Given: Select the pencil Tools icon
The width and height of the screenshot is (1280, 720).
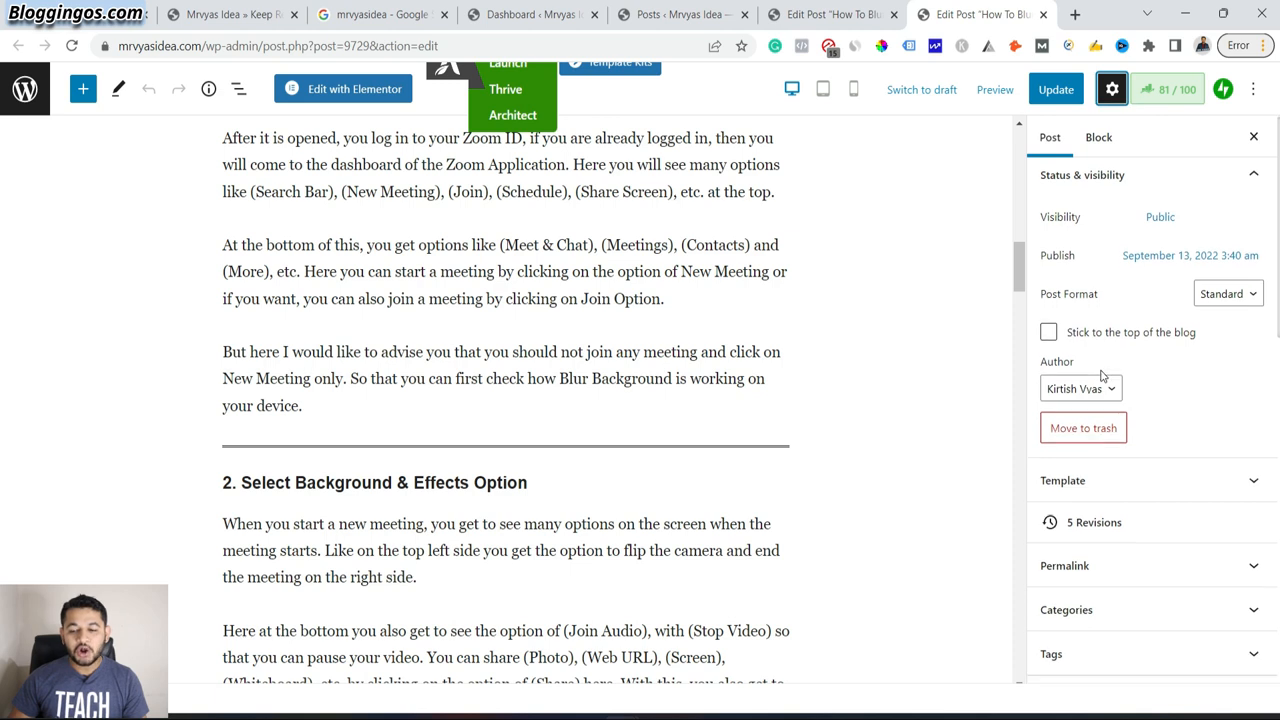Looking at the screenshot, I should click(x=118, y=89).
